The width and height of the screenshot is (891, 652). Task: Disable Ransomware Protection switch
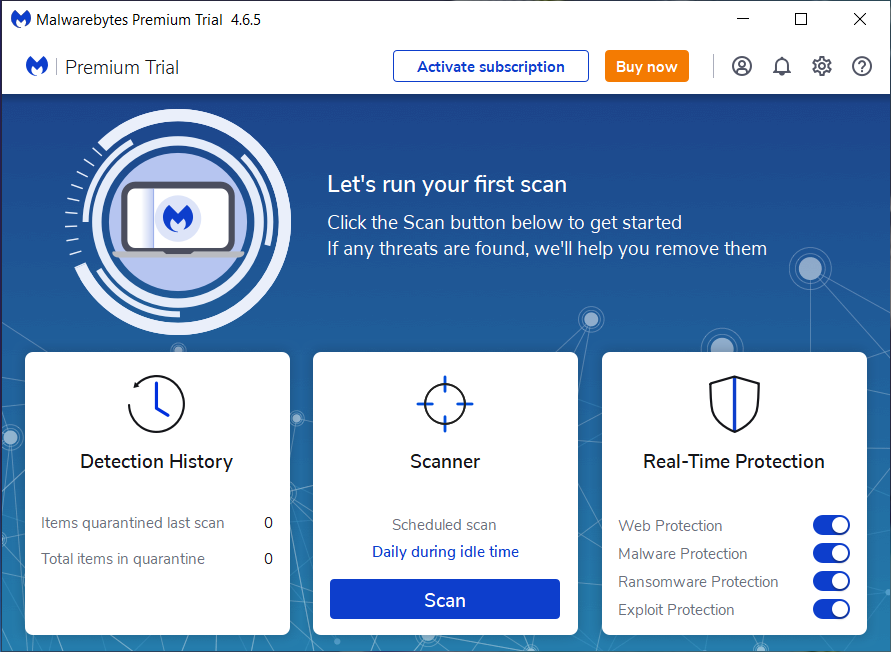coord(831,581)
